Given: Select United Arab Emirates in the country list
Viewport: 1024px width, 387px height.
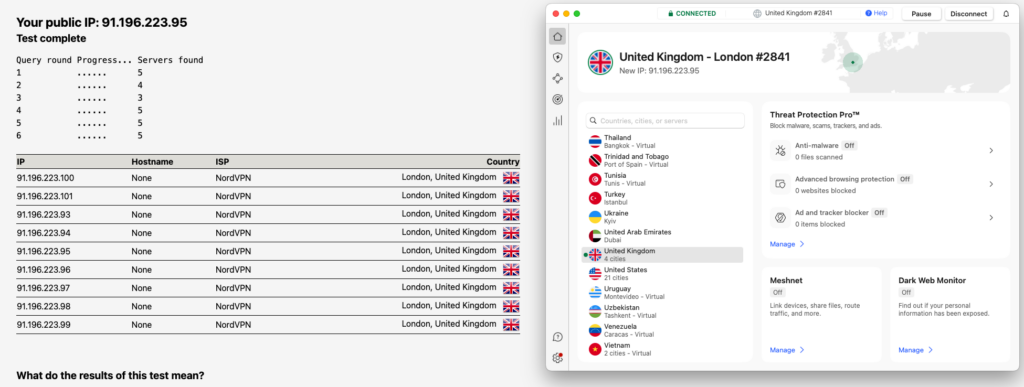Looking at the screenshot, I should (x=662, y=236).
